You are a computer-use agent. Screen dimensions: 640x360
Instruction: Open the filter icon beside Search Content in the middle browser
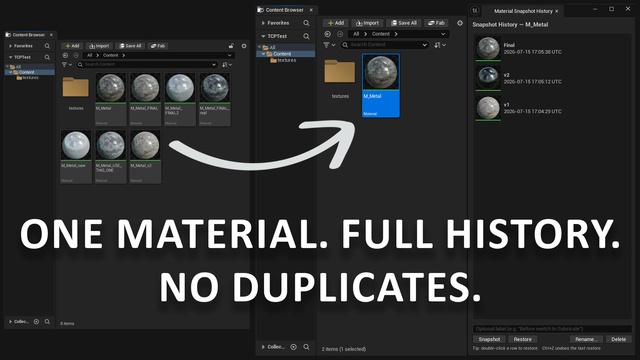point(329,45)
